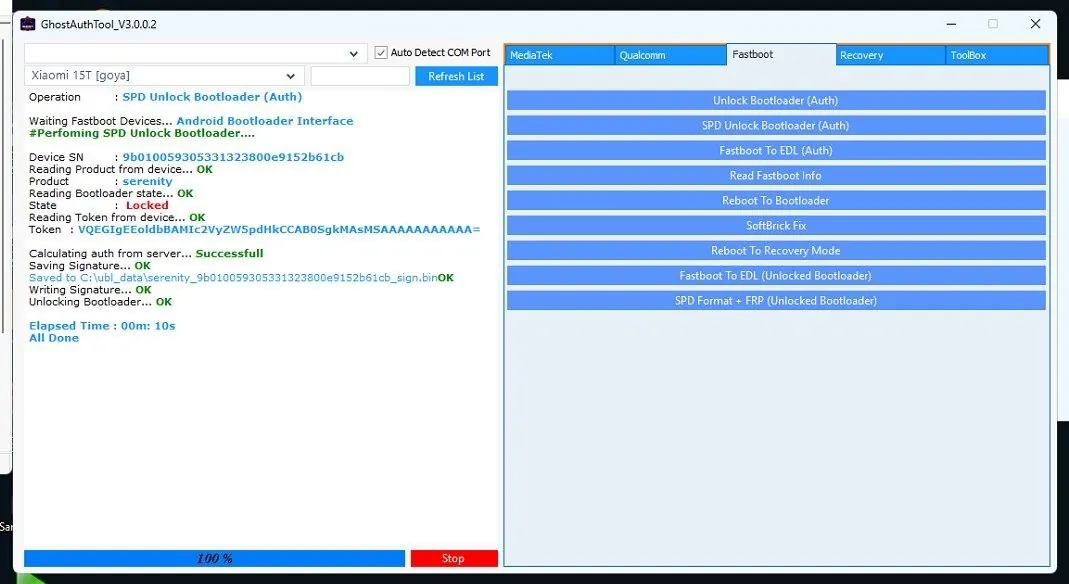The image size is (1069, 584).
Task: Click '#Perfoming SPD Unlock Bootloader....' line
Action: [x=142, y=133]
